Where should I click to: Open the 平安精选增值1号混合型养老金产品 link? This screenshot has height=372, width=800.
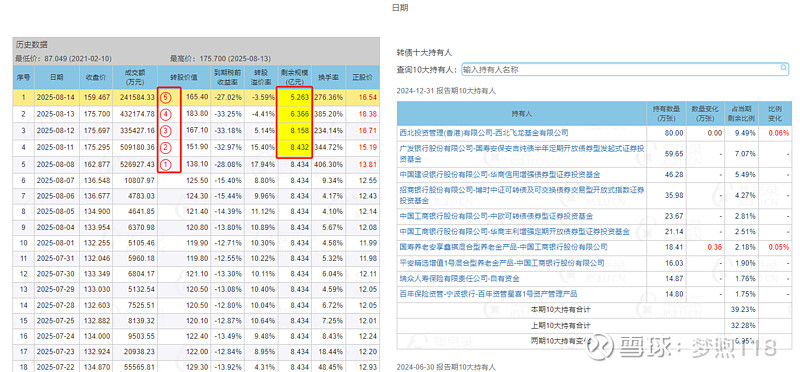(502, 263)
